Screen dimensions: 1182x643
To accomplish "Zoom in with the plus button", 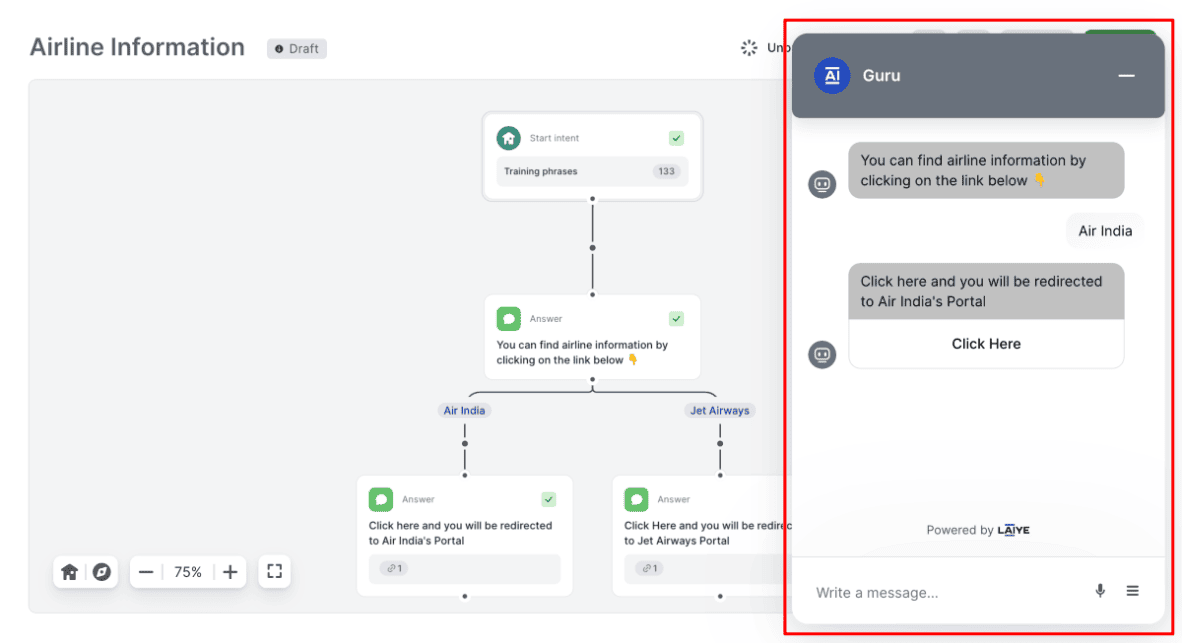I will click(x=230, y=572).
